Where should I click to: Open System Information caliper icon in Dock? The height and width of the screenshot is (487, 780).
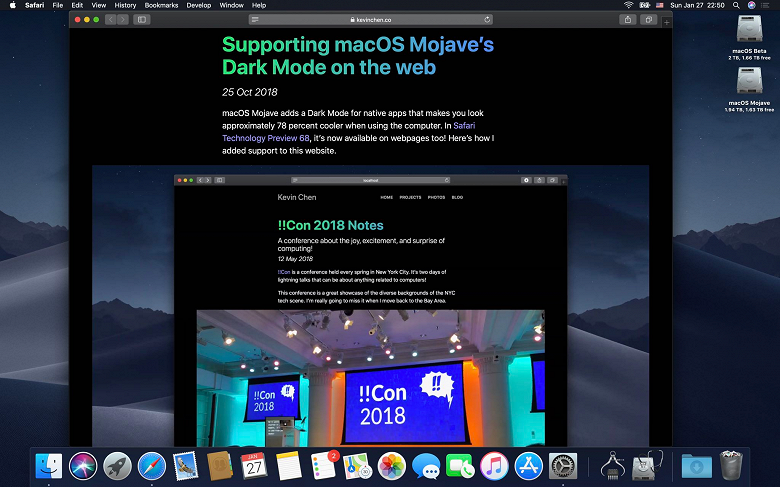click(x=612, y=465)
